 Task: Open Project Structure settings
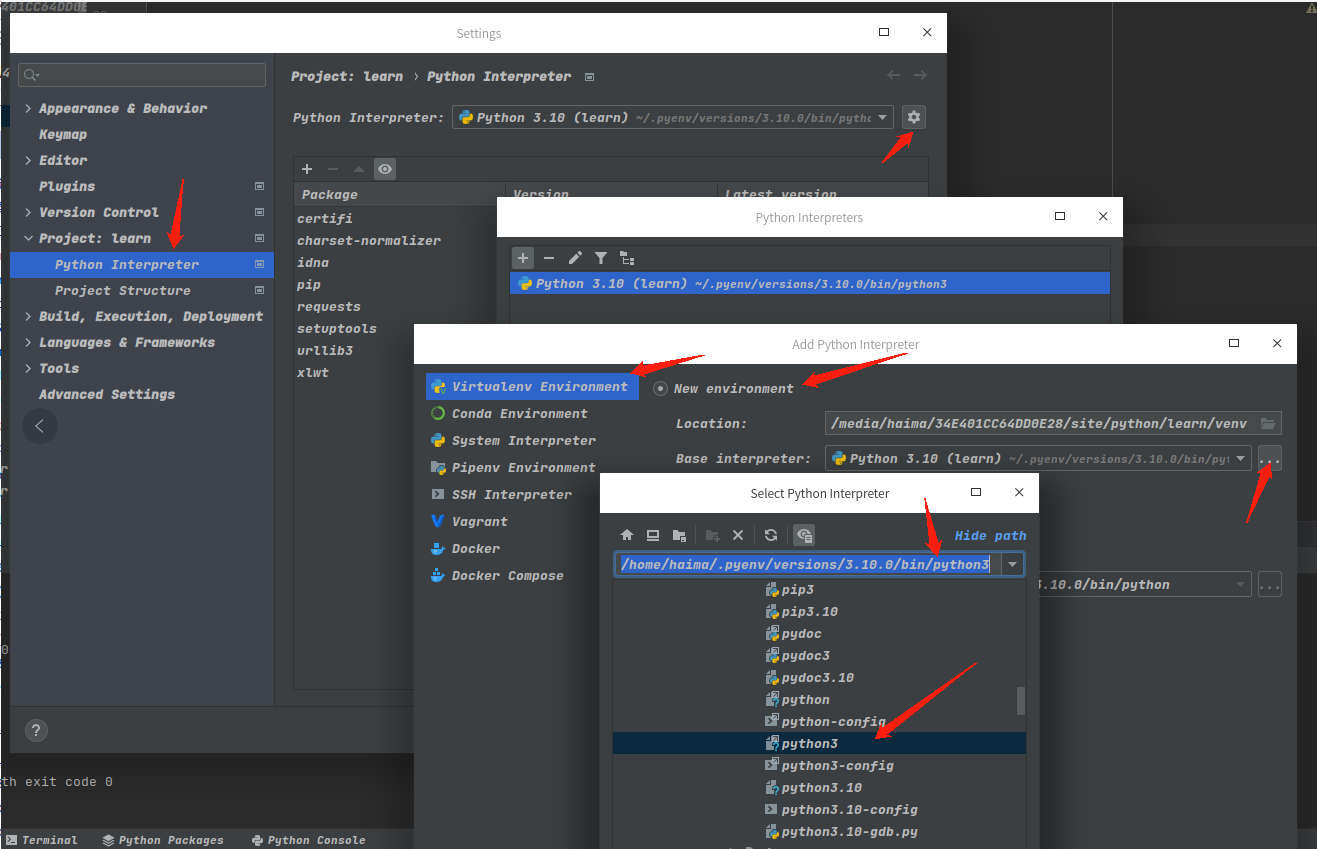point(123,290)
